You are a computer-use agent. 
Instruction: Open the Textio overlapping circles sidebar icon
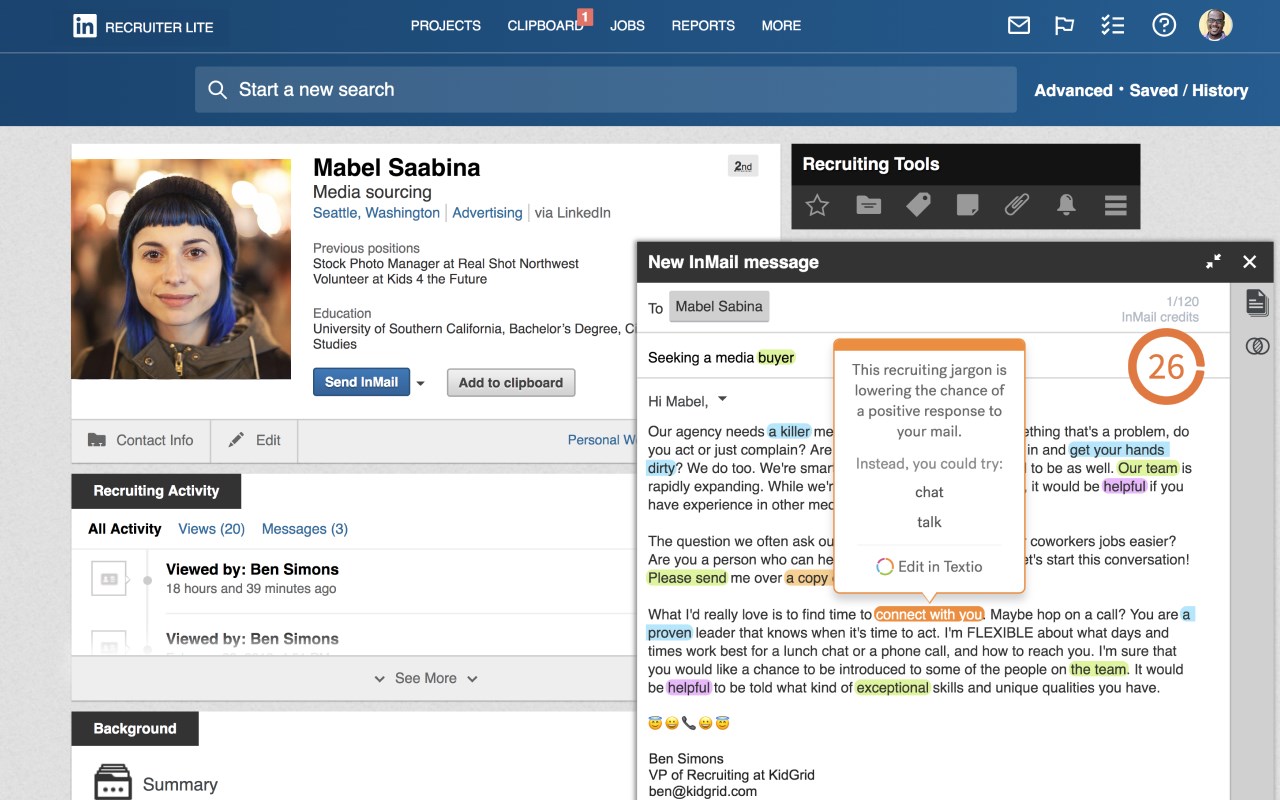click(1257, 346)
